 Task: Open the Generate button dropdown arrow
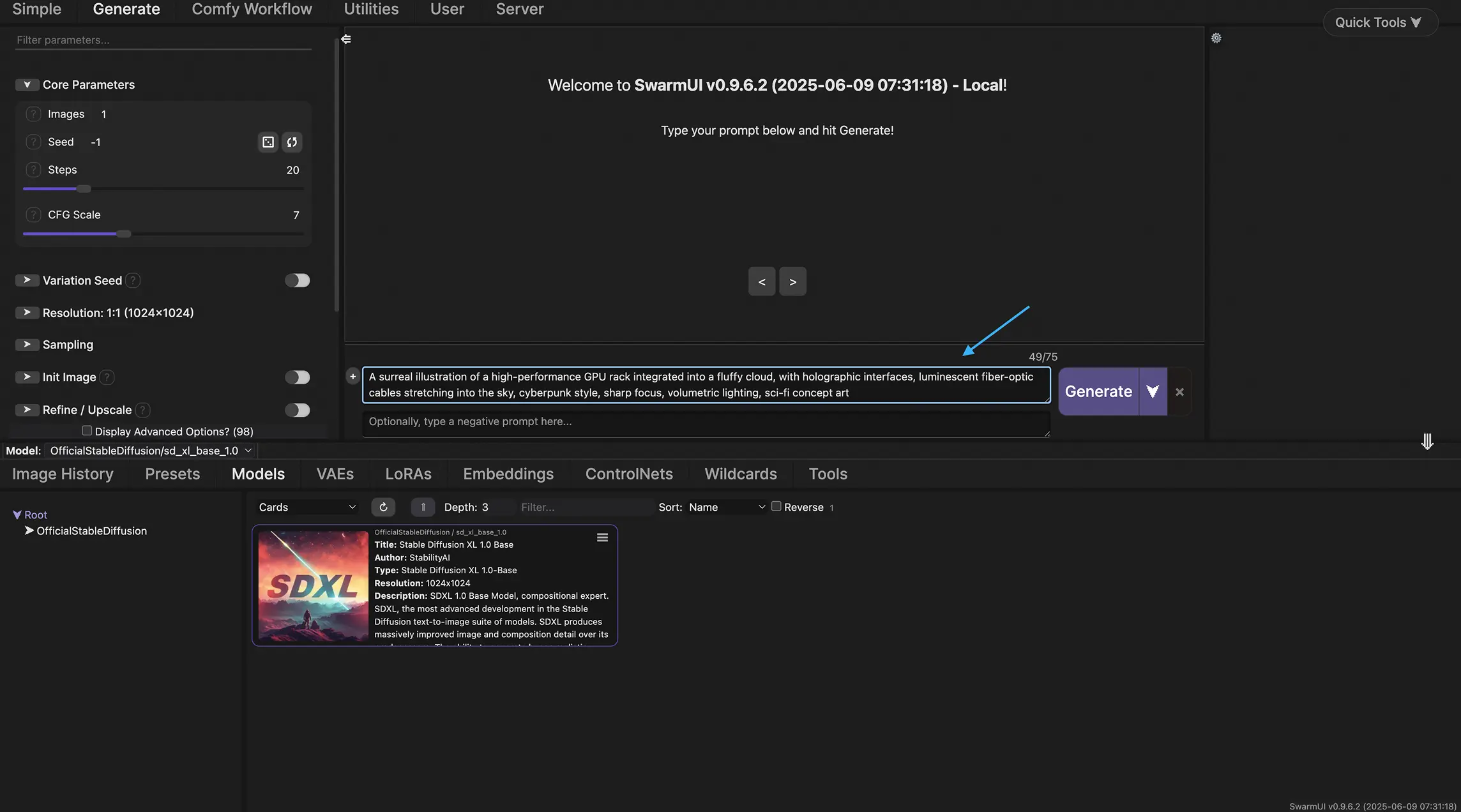click(x=1153, y=391)
